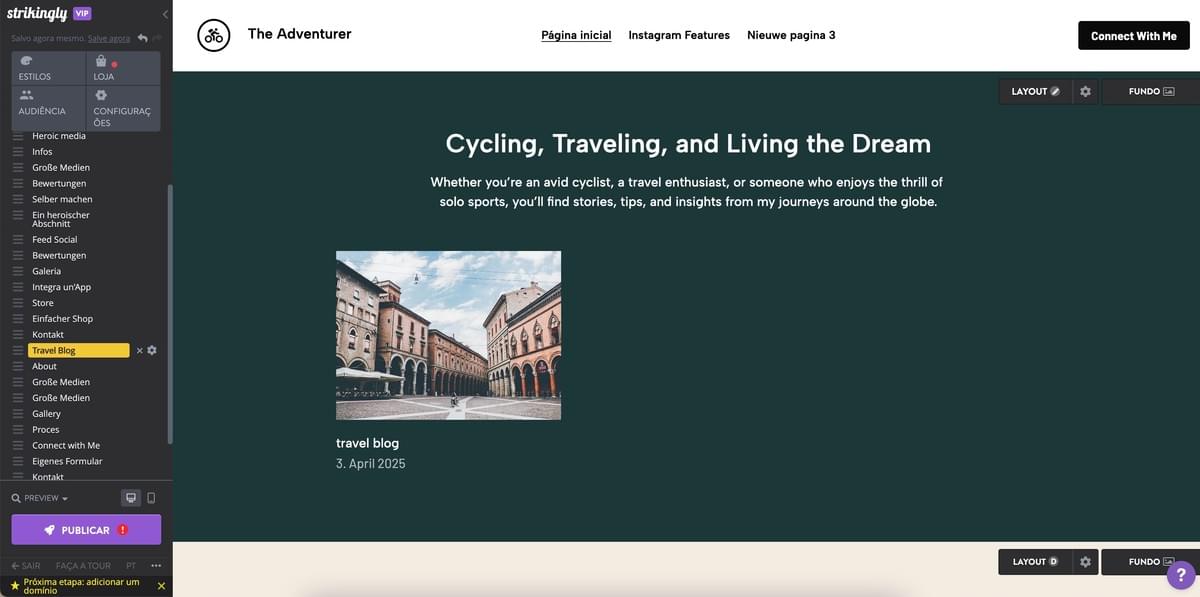
Task: Select the Travel Blog section
Action: 79,350
